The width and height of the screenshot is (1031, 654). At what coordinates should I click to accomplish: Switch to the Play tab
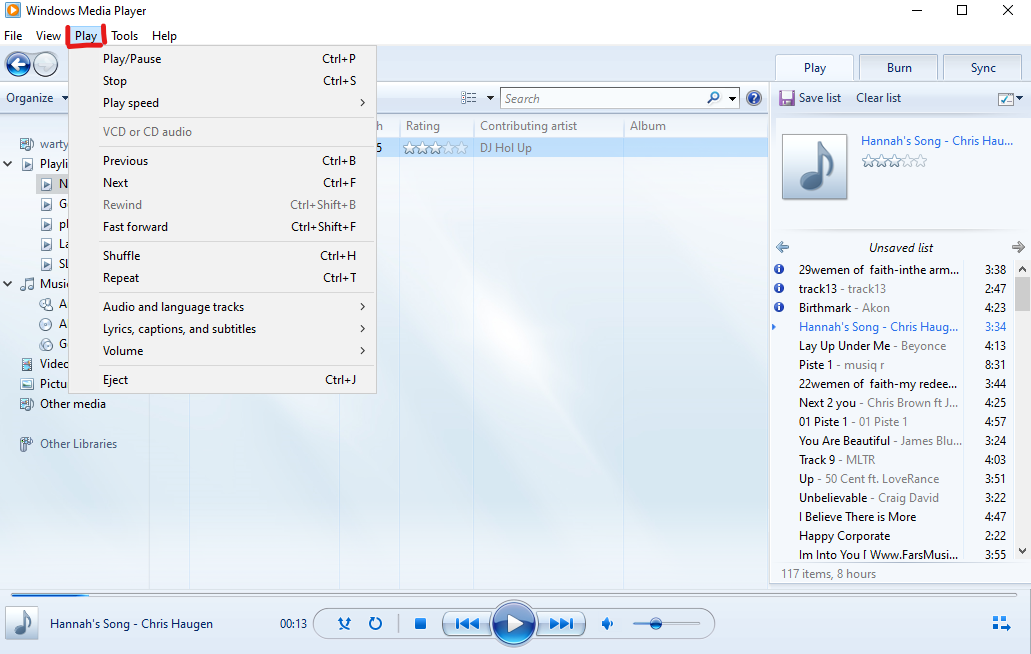coord(815,68)
